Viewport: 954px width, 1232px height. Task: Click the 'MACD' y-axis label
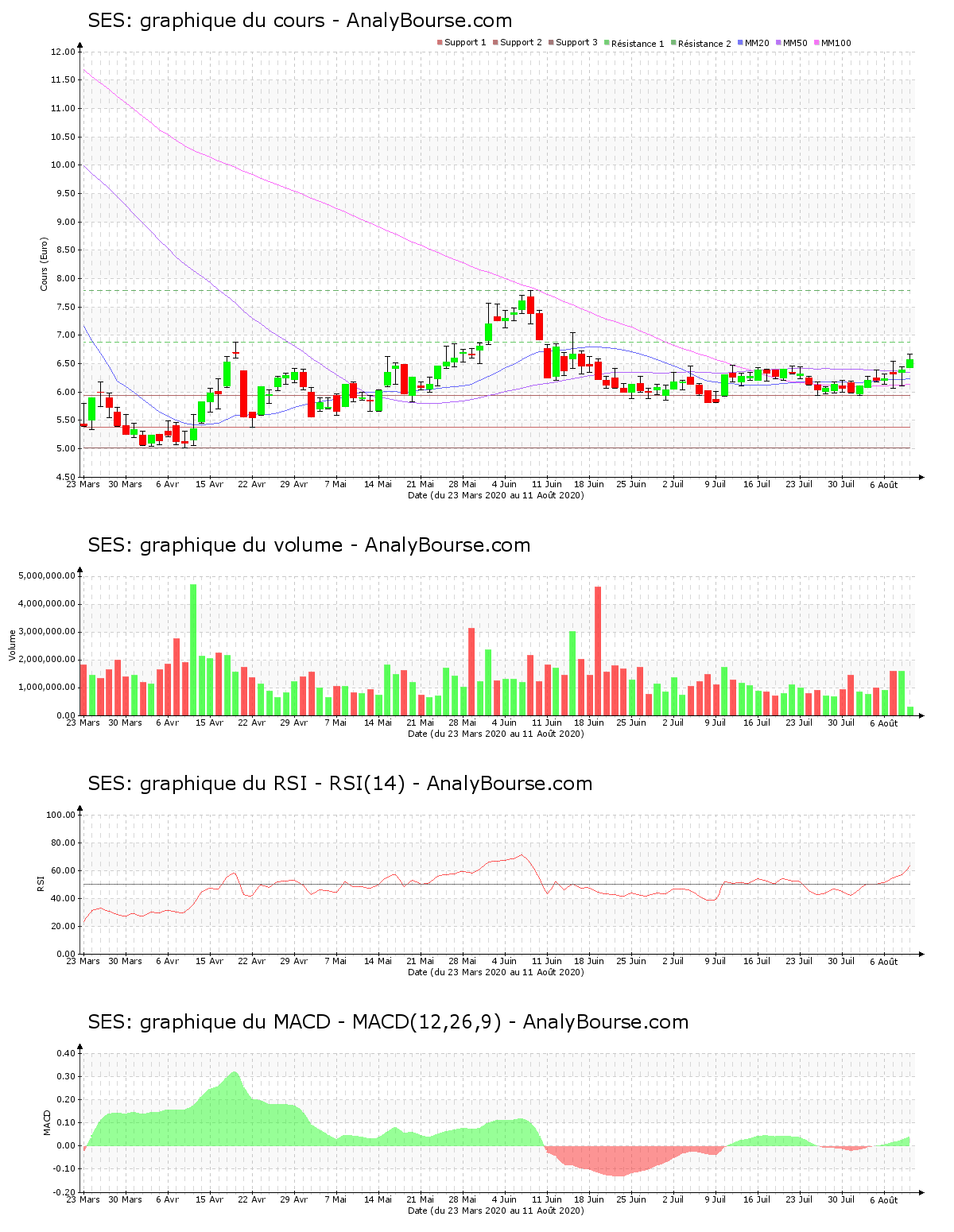[x=47, y=1122]
